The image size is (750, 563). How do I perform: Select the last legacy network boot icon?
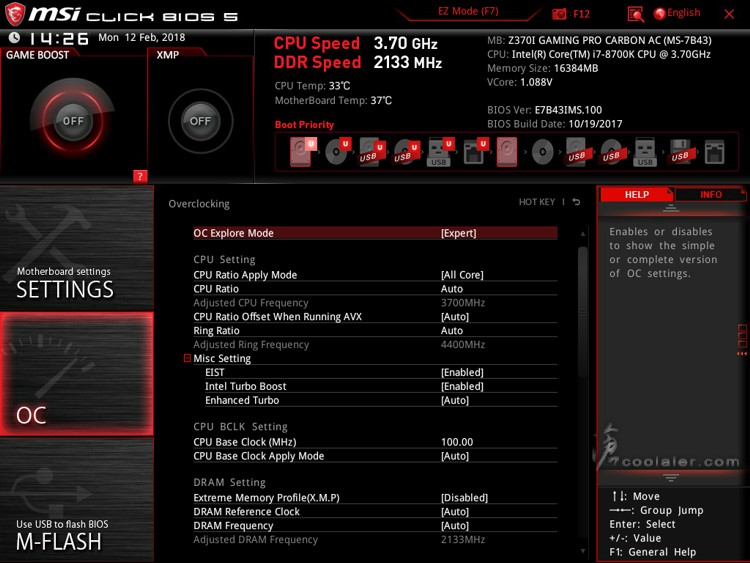click(715, 152)
